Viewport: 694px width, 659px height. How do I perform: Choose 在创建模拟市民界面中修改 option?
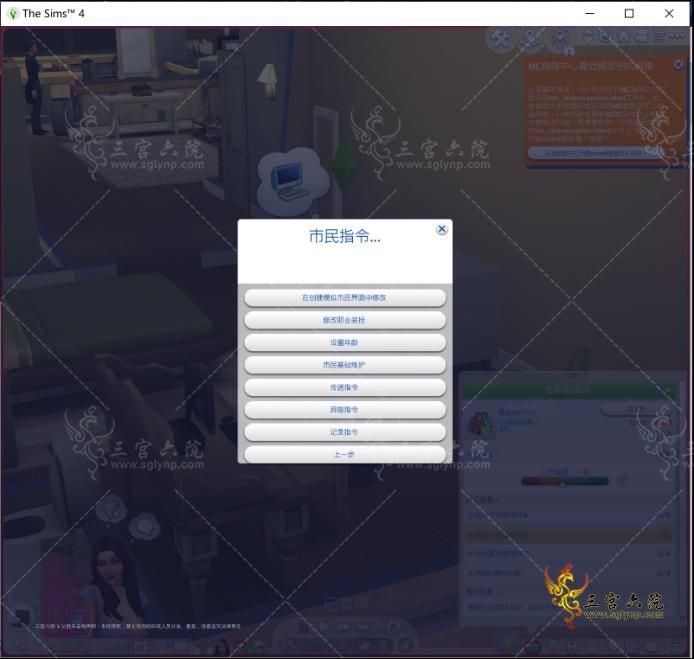tap(345, 298)
